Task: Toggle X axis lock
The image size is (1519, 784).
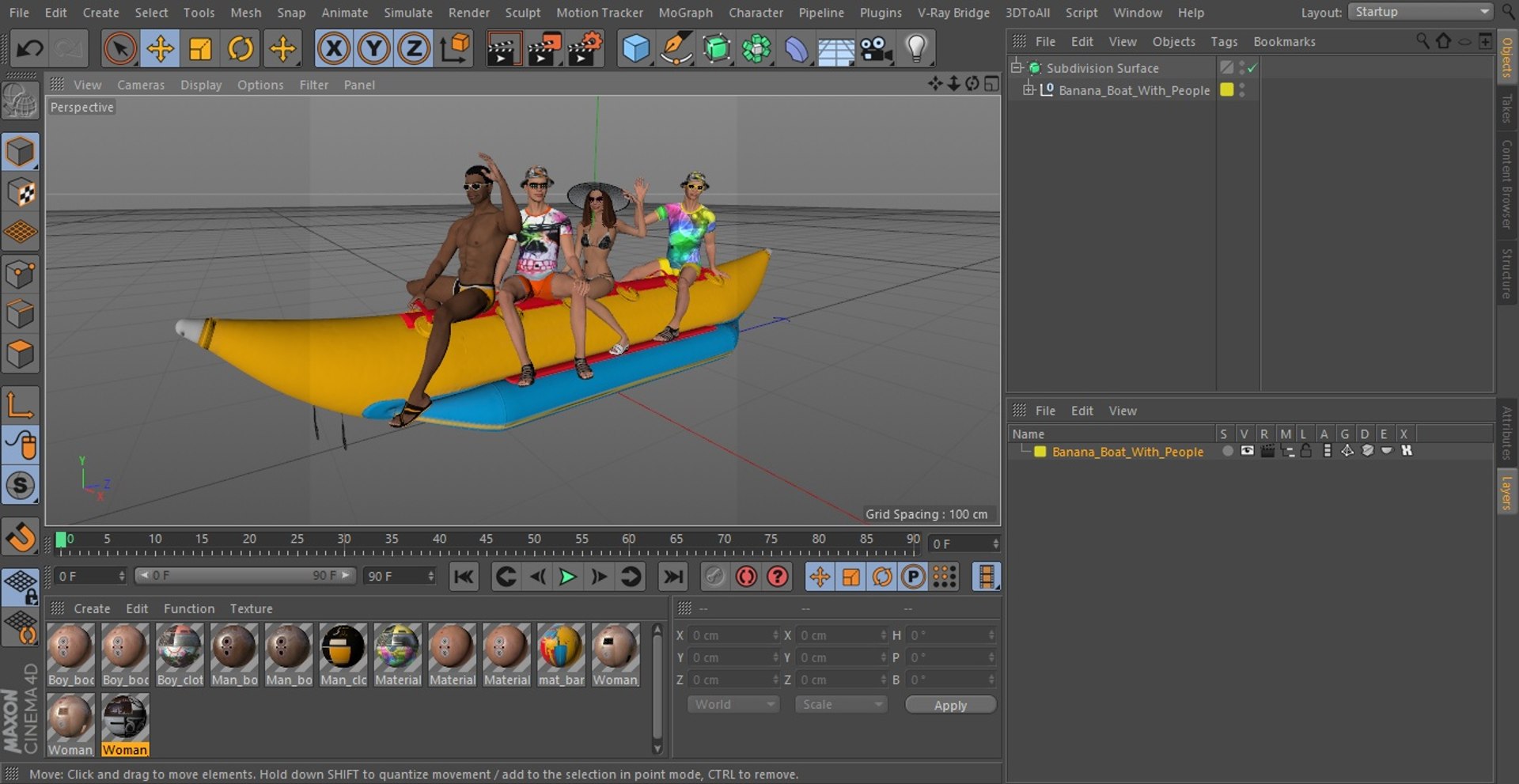Action: (x=334, y=49)
